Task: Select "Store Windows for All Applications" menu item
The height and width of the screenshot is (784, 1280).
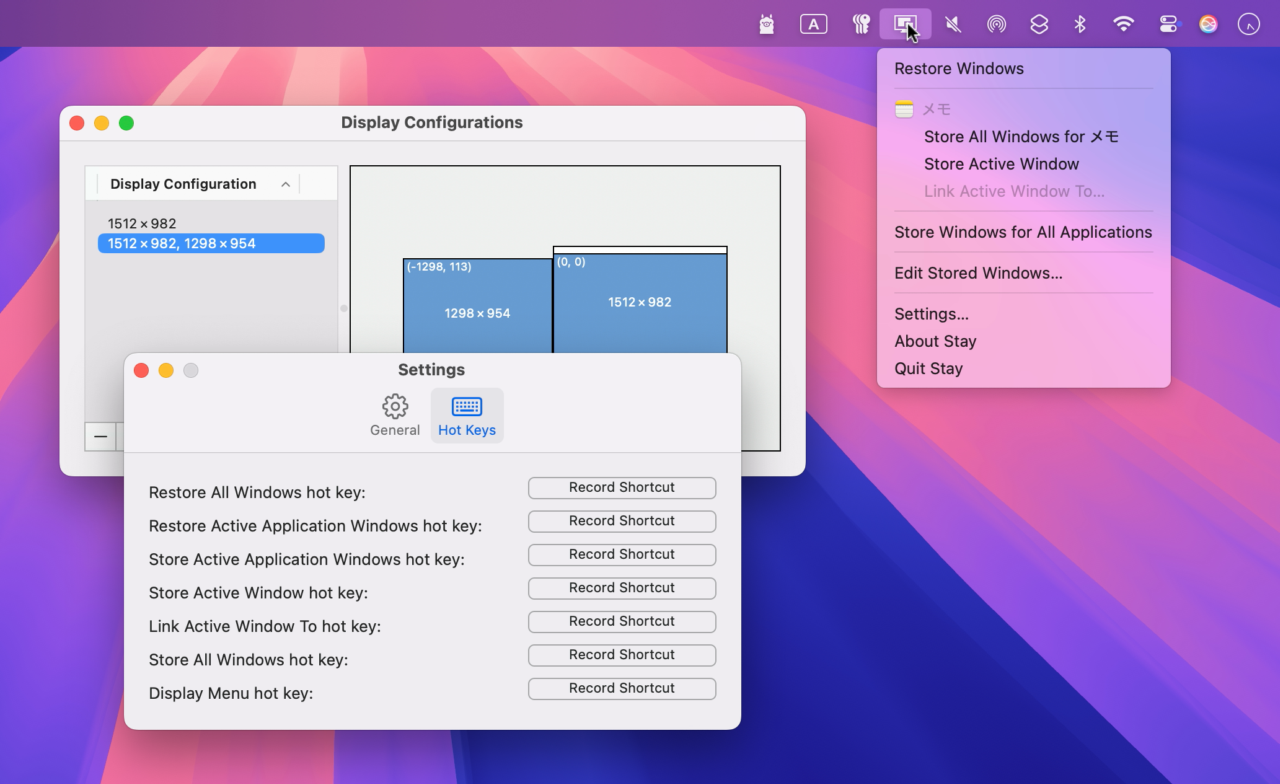Action: (1022, 232)
